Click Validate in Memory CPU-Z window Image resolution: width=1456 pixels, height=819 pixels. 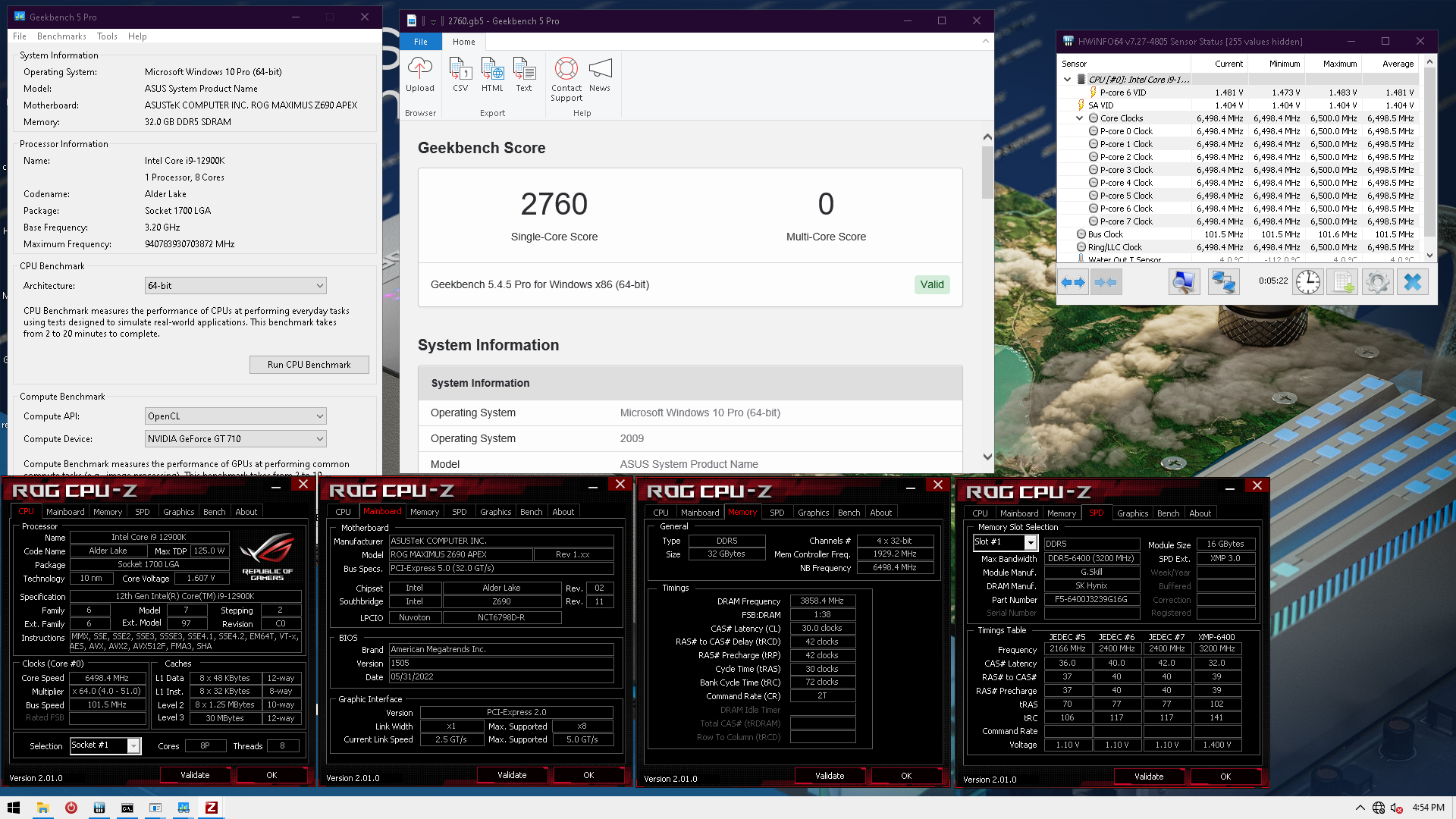point(830,776)
